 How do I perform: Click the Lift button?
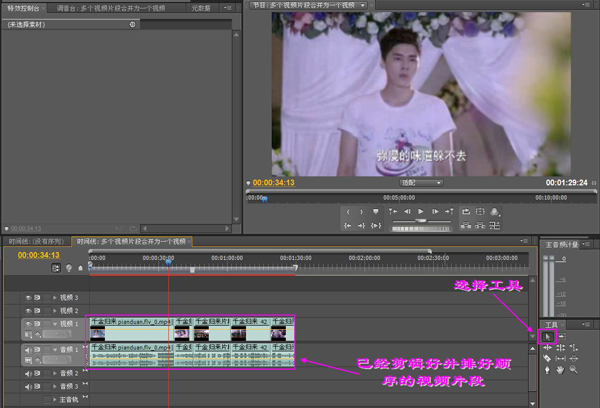pyautogui.click(x=466, y=226)
